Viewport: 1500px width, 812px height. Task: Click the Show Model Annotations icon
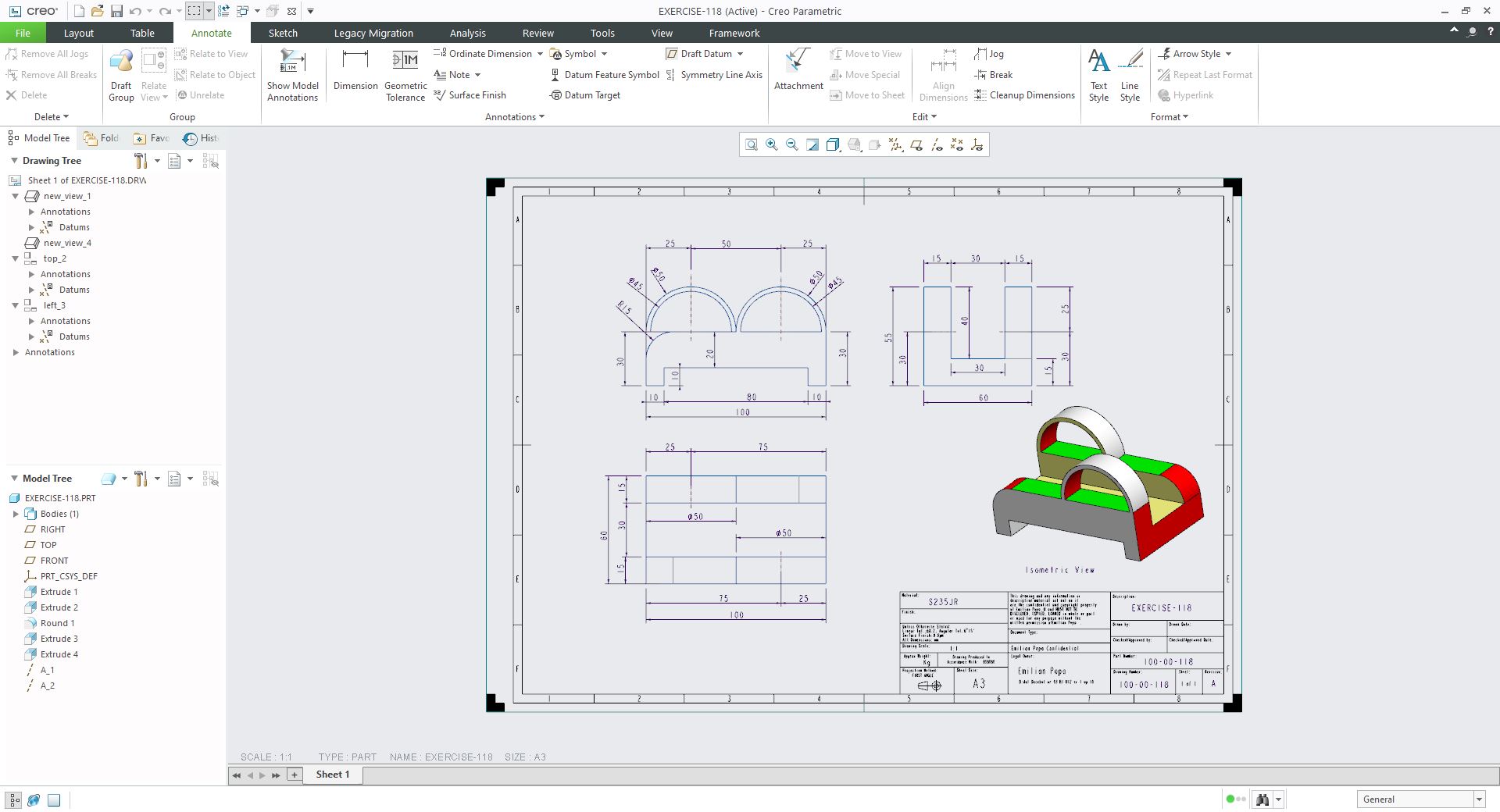[x=292, y=75]
